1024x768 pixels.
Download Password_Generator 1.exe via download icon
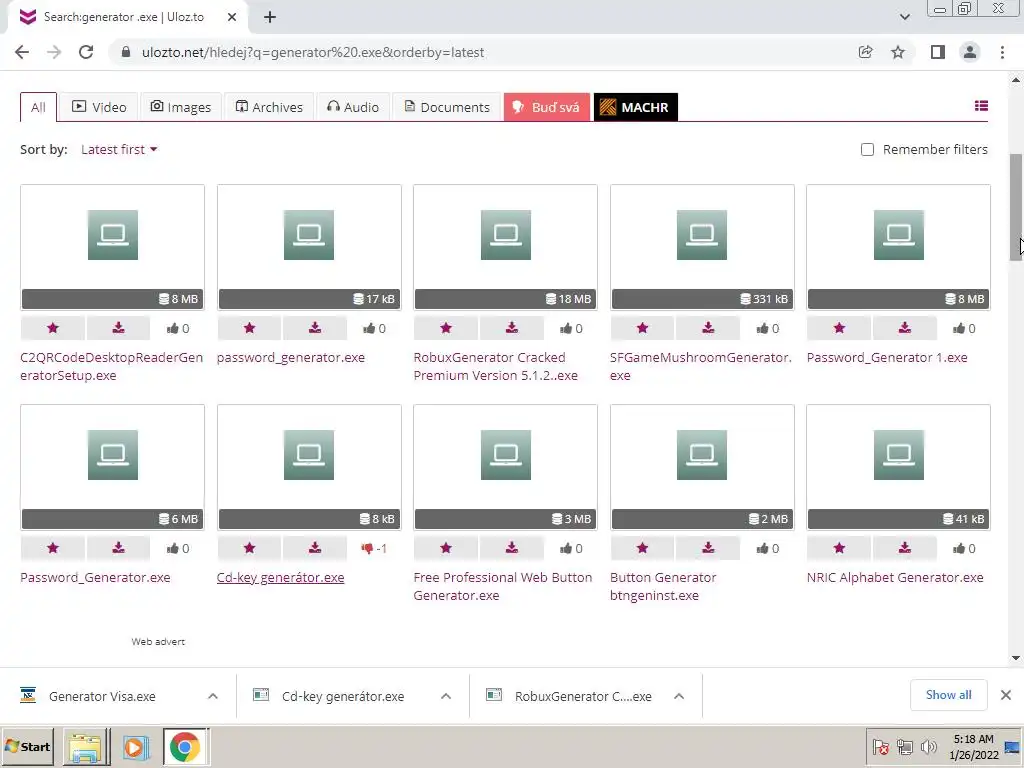tap(904, 328)
